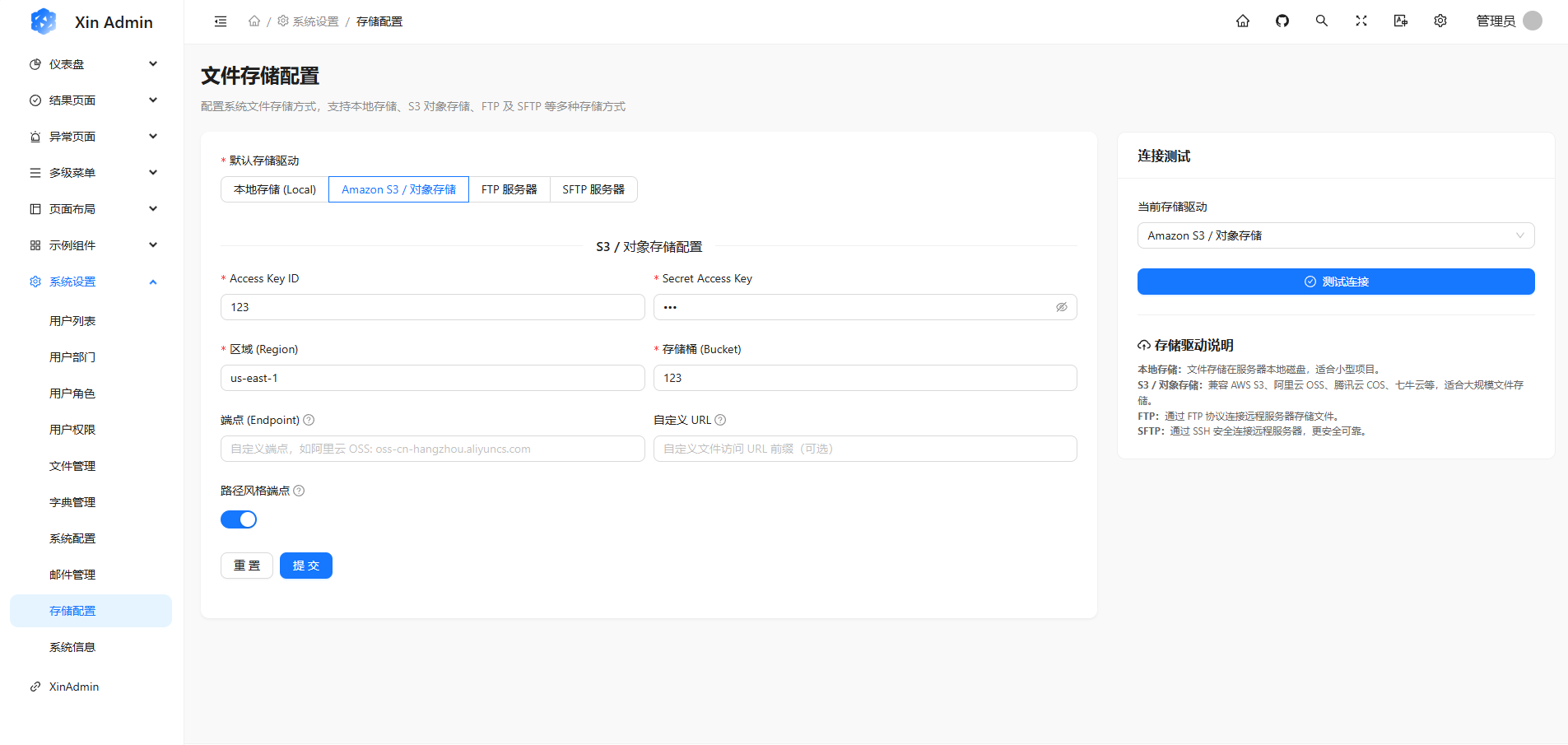Open the settings gear in the header
This screenshot has height=745, width=1568.
[1440, 21]
